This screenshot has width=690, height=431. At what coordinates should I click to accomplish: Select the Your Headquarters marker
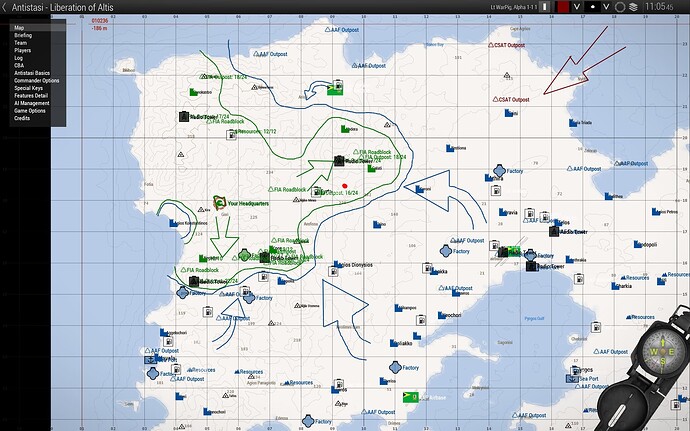coord(220,203)
